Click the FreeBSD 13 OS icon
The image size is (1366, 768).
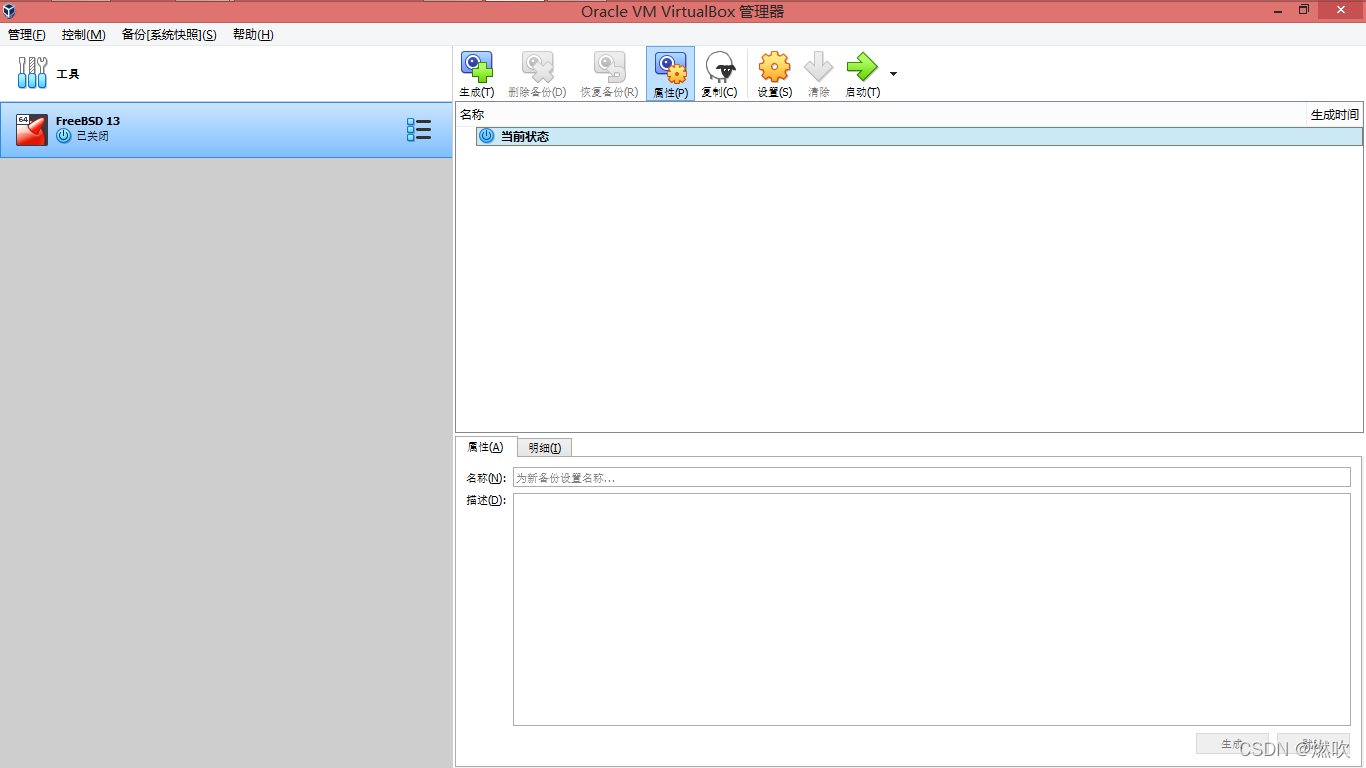32,130
